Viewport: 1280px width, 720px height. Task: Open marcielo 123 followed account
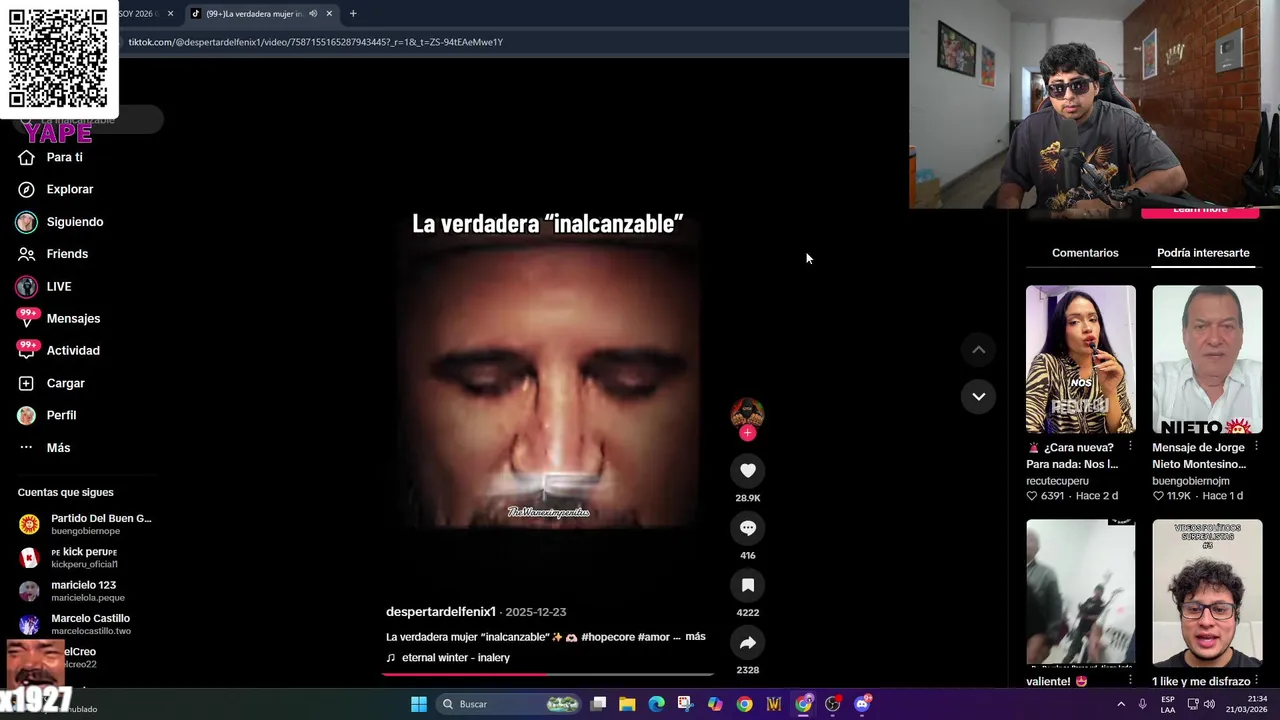point(72,591)
